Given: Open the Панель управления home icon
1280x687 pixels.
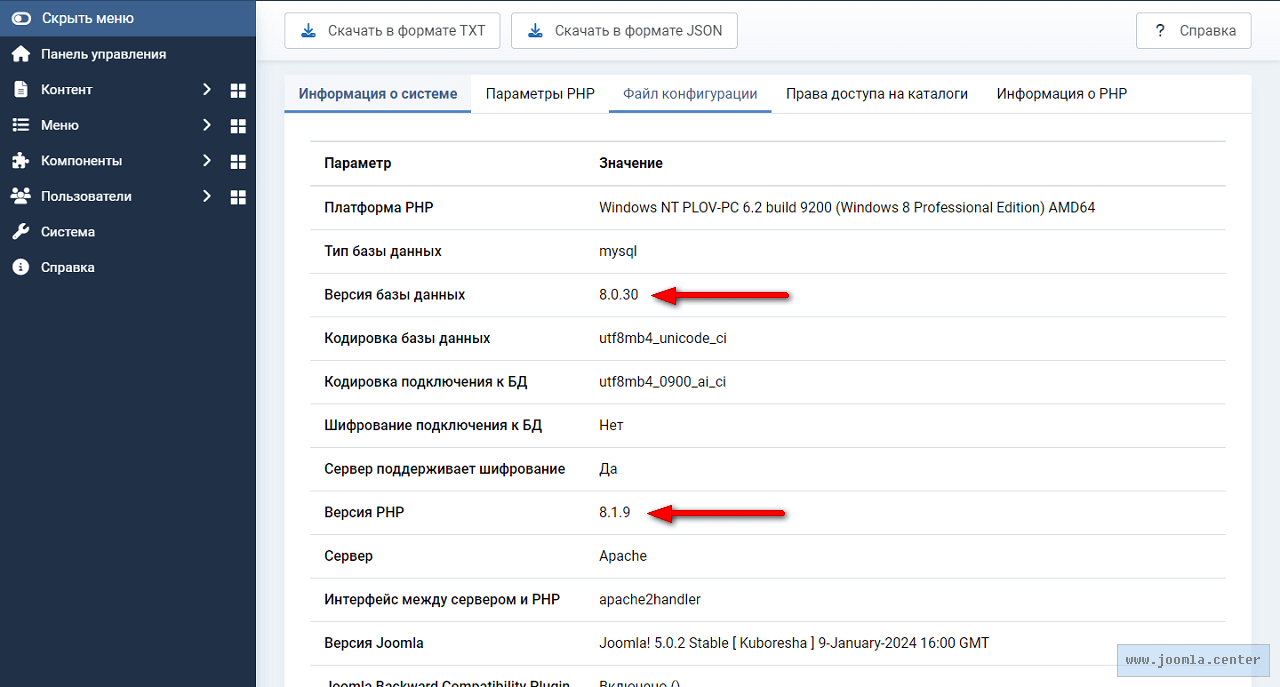Looking at the screenshot, I should pyautogui.click(x=21, y=54).
